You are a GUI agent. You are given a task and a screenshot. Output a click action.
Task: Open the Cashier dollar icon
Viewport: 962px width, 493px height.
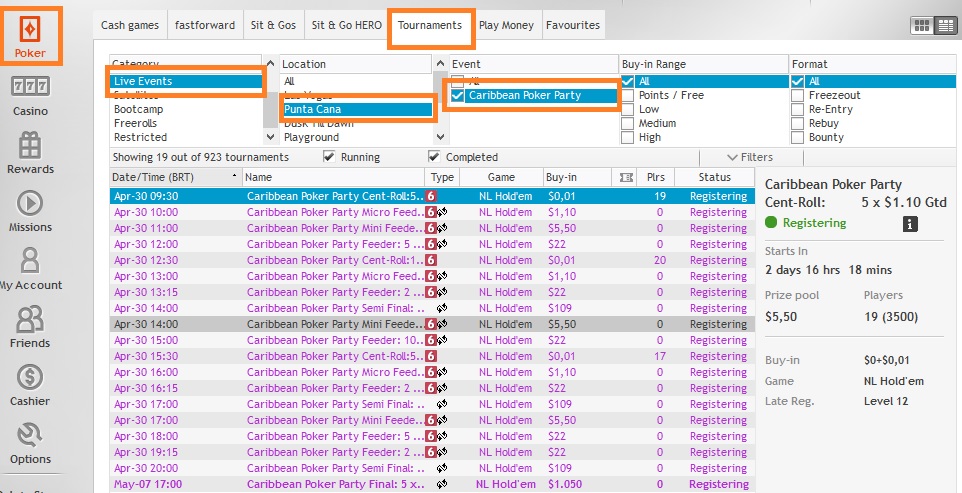coord(30,377)
